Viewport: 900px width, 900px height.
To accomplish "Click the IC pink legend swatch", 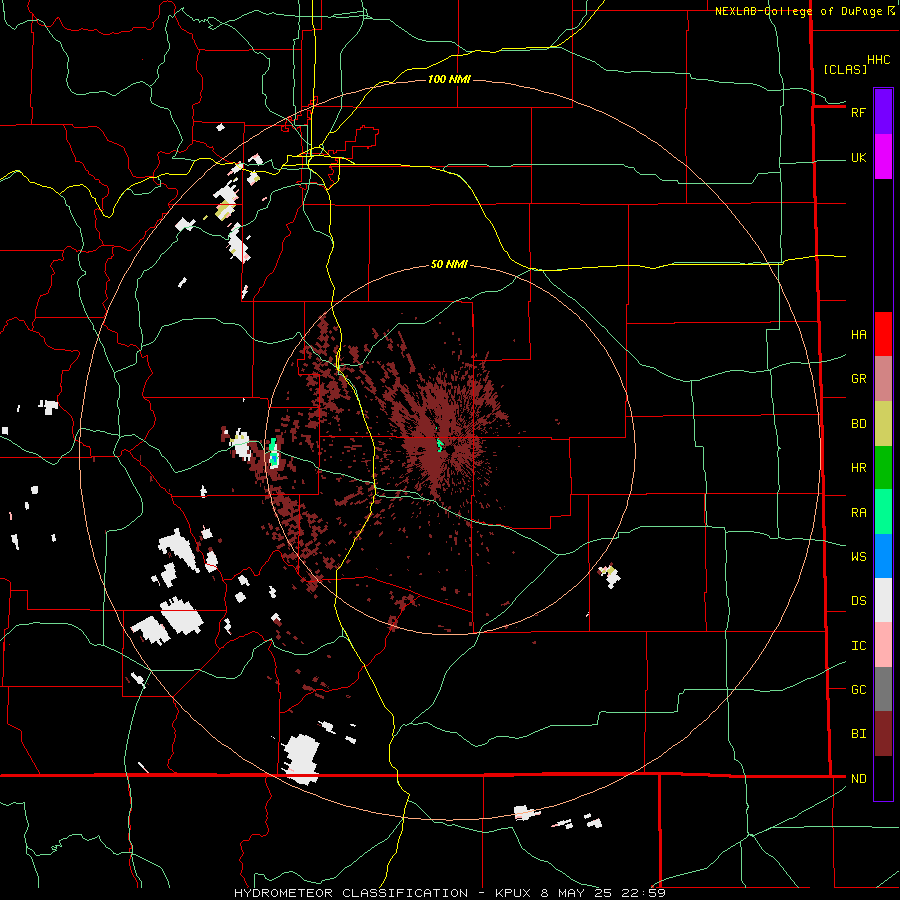I will click(883, 645).
